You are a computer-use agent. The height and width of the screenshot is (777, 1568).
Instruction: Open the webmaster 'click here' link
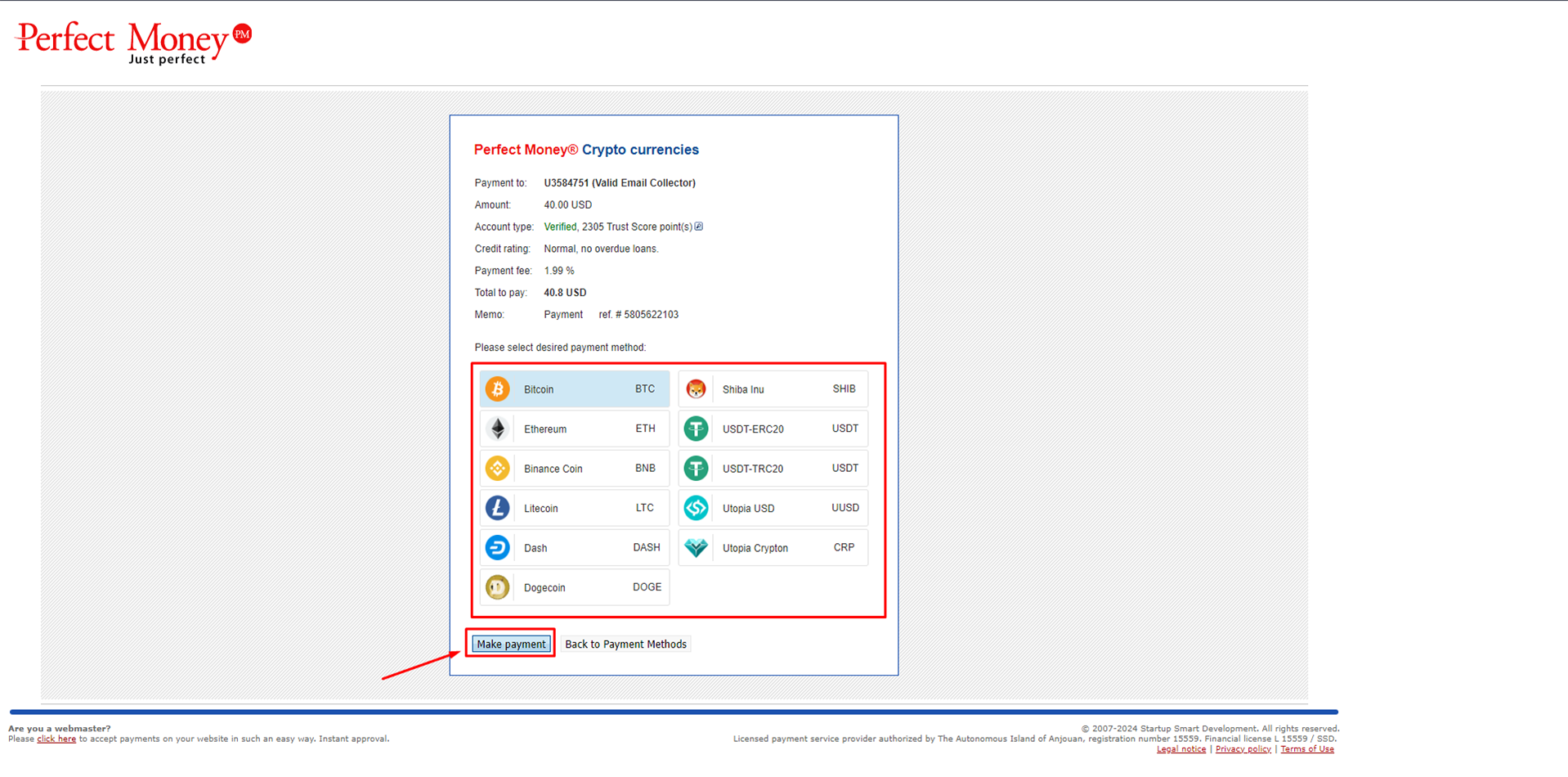[56, 739]
